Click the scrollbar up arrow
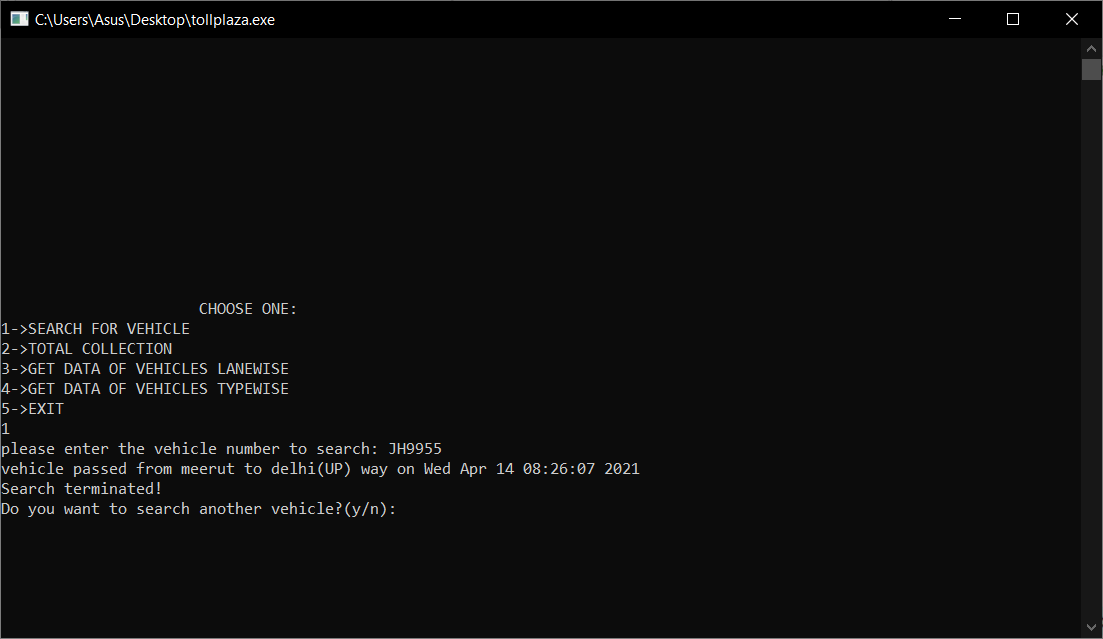 click(x=1091, y=47)
